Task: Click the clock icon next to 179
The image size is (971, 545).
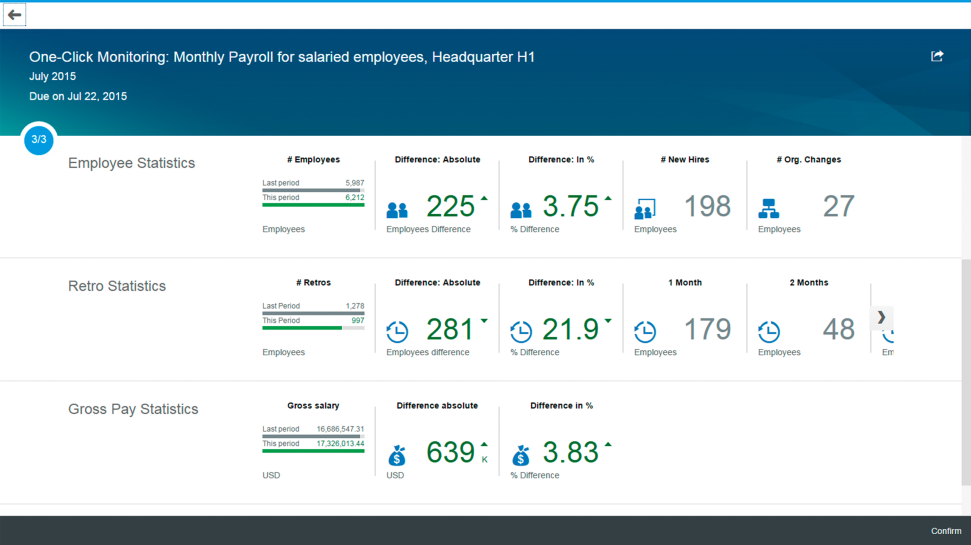Action: coord(645,332)
